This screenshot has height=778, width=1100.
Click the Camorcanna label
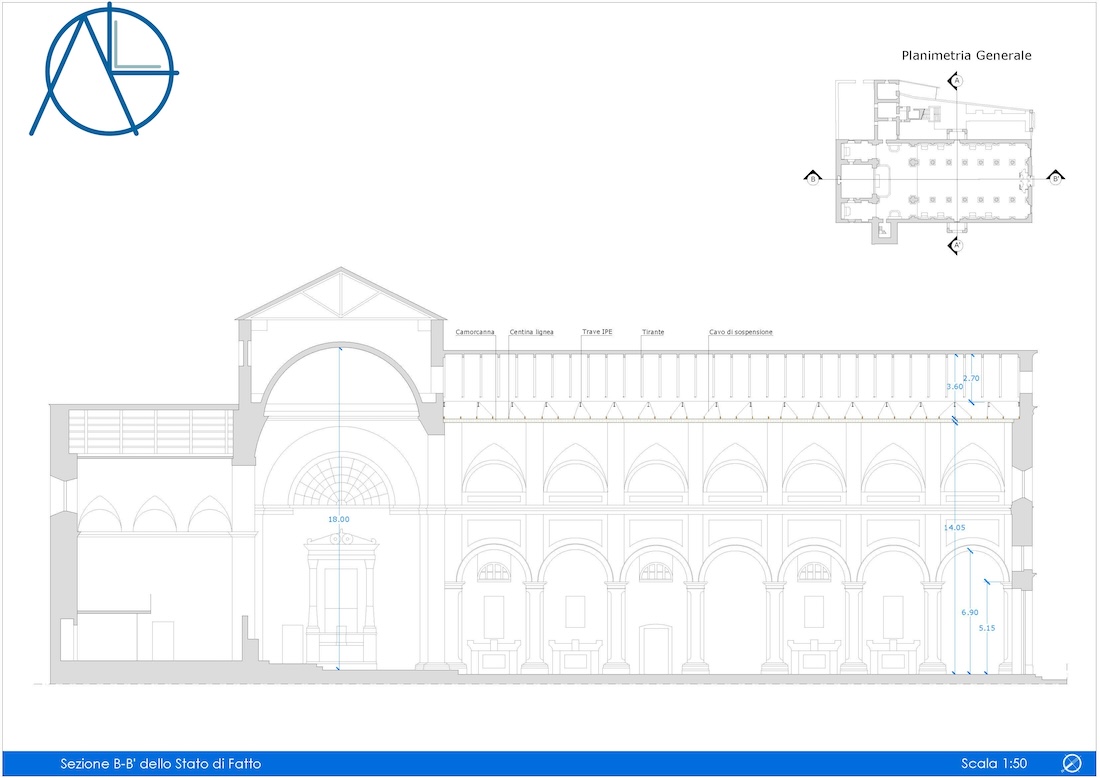click(x=474, y=331)
